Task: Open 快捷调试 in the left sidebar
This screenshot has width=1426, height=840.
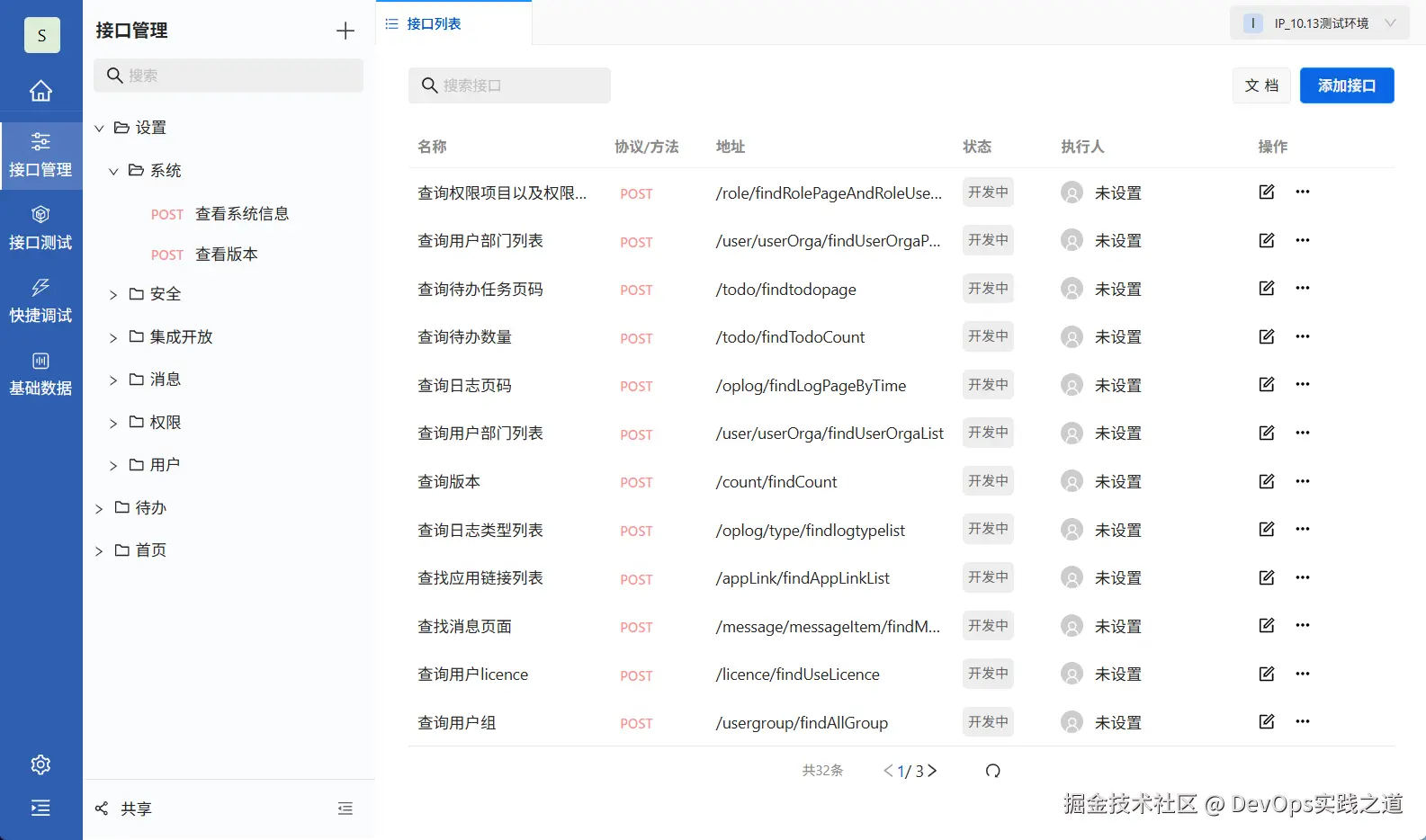Action: tap(40, 301)
